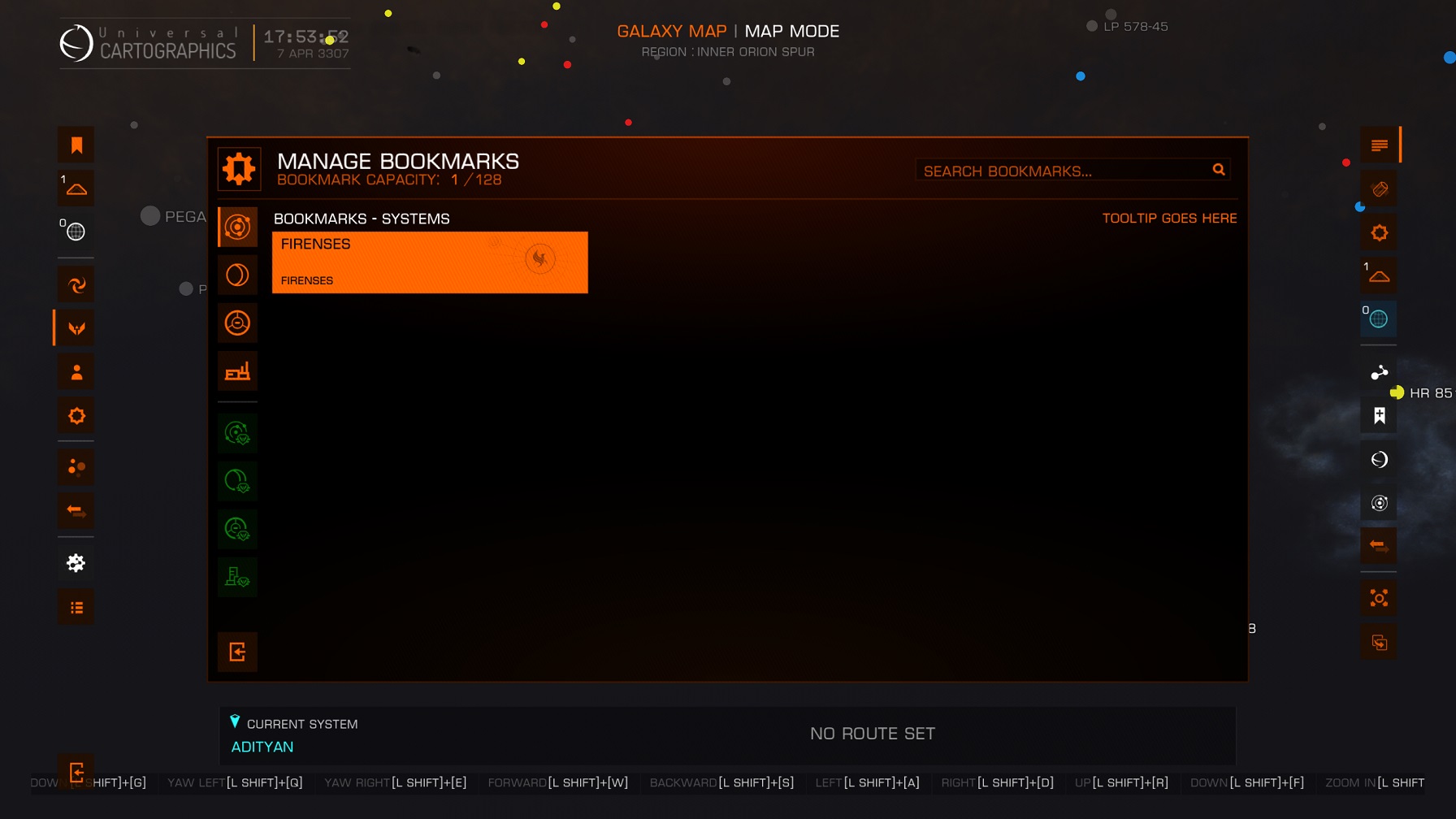Open the bookmarks icon in left sidebar

pyautogui.click(x=76, y=145)
